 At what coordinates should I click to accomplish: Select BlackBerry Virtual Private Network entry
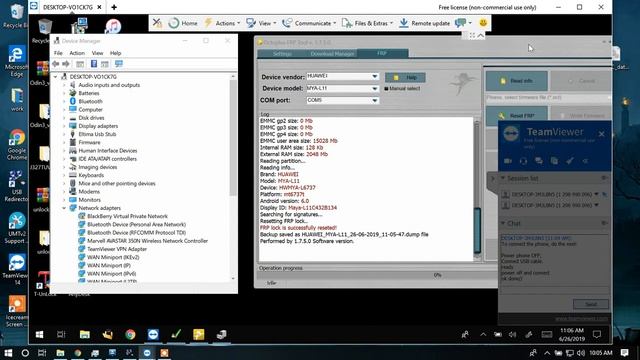pos(127,216)
